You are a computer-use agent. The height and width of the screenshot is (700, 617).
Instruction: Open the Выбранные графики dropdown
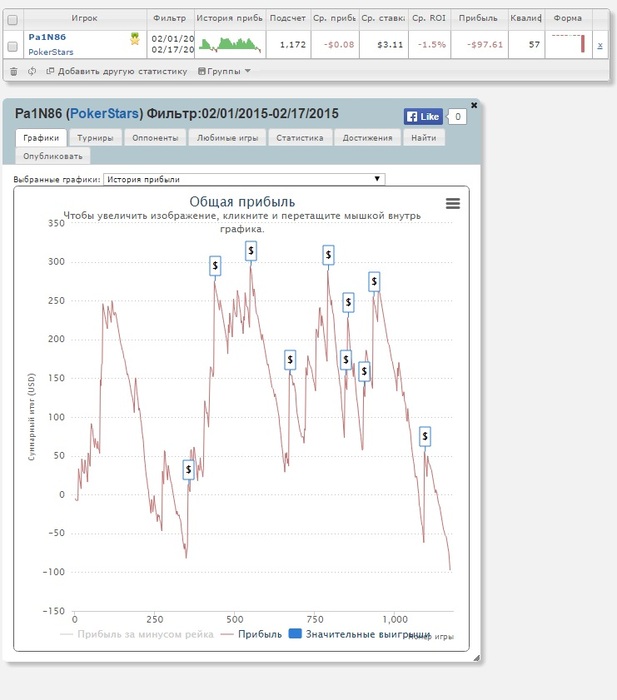point(244,179)
